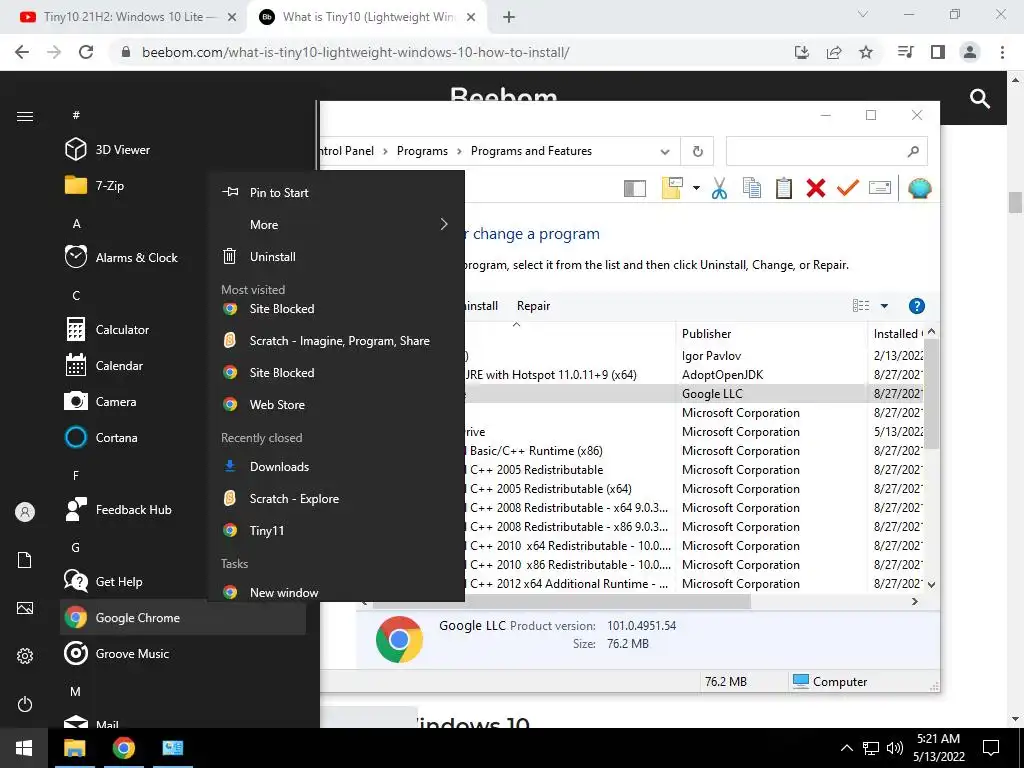This screenshot has width=1024, height=768.
Task: Click Share this page icon in Chrome
Action: [x=834, y=52]
